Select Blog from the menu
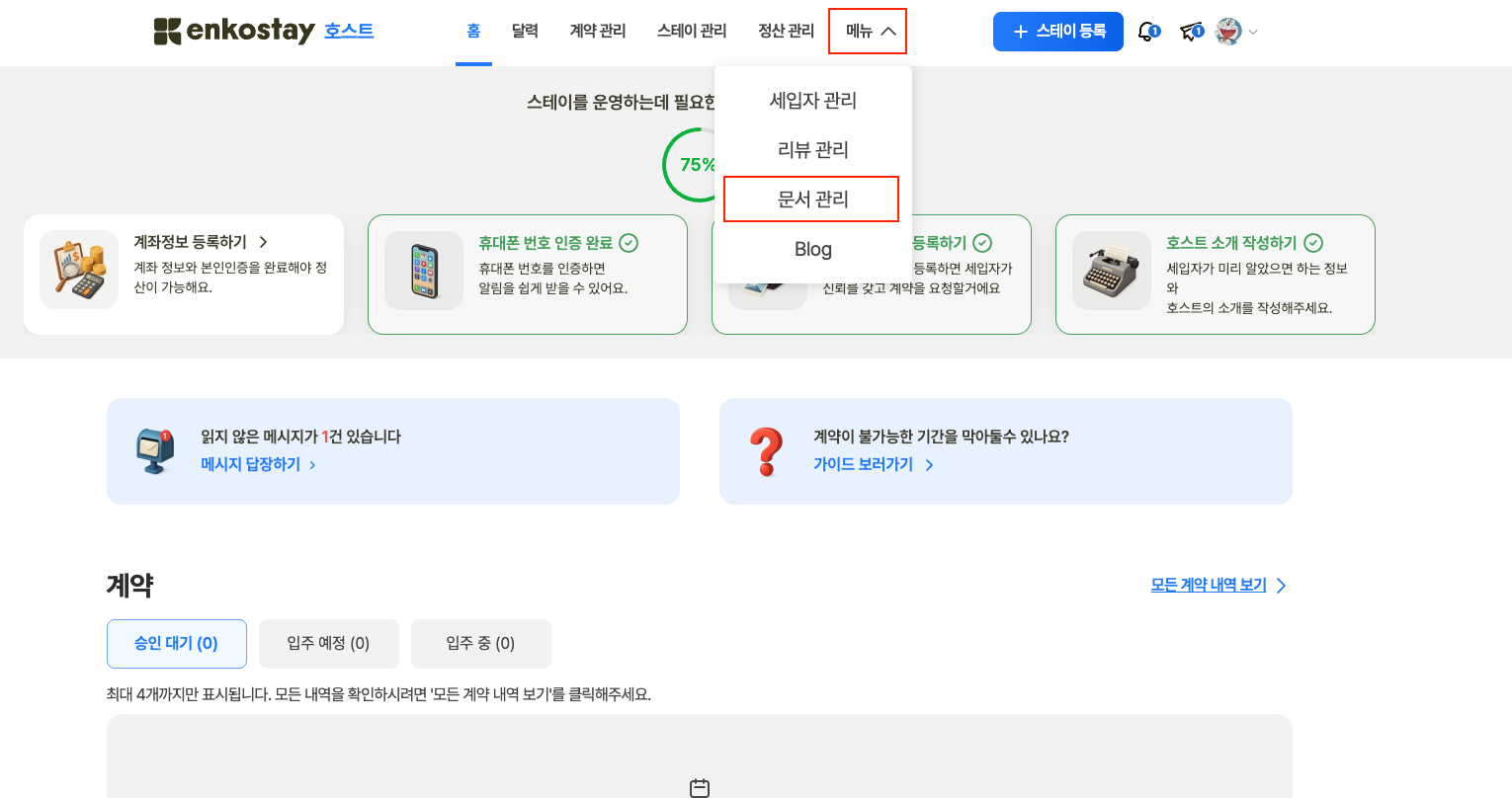The width and height of the screenshot is (1512, 798). pos(813,249)
